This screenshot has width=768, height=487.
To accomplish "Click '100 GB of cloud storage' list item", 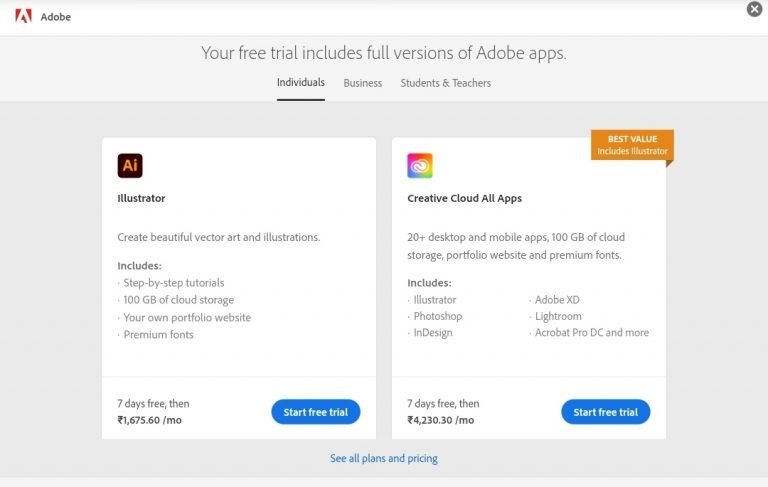I will pyautogui.click(x=179, y=300).
